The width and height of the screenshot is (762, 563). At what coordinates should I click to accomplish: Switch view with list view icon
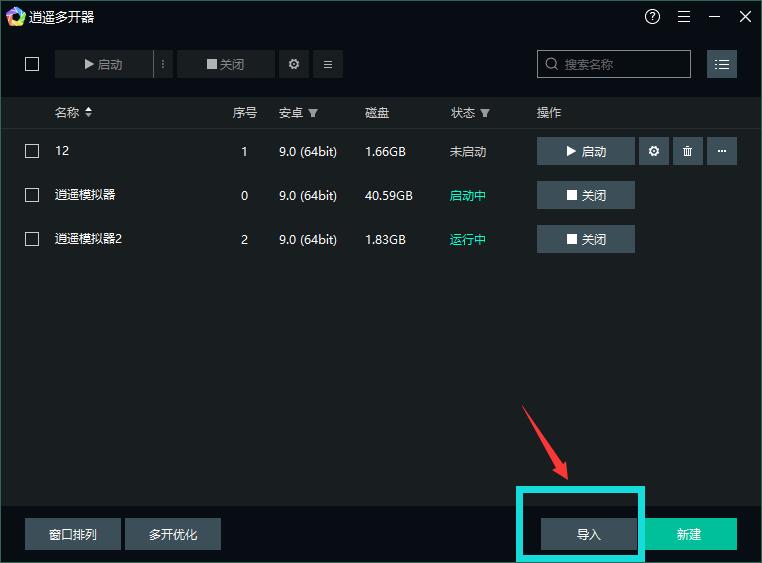(722, 64)
